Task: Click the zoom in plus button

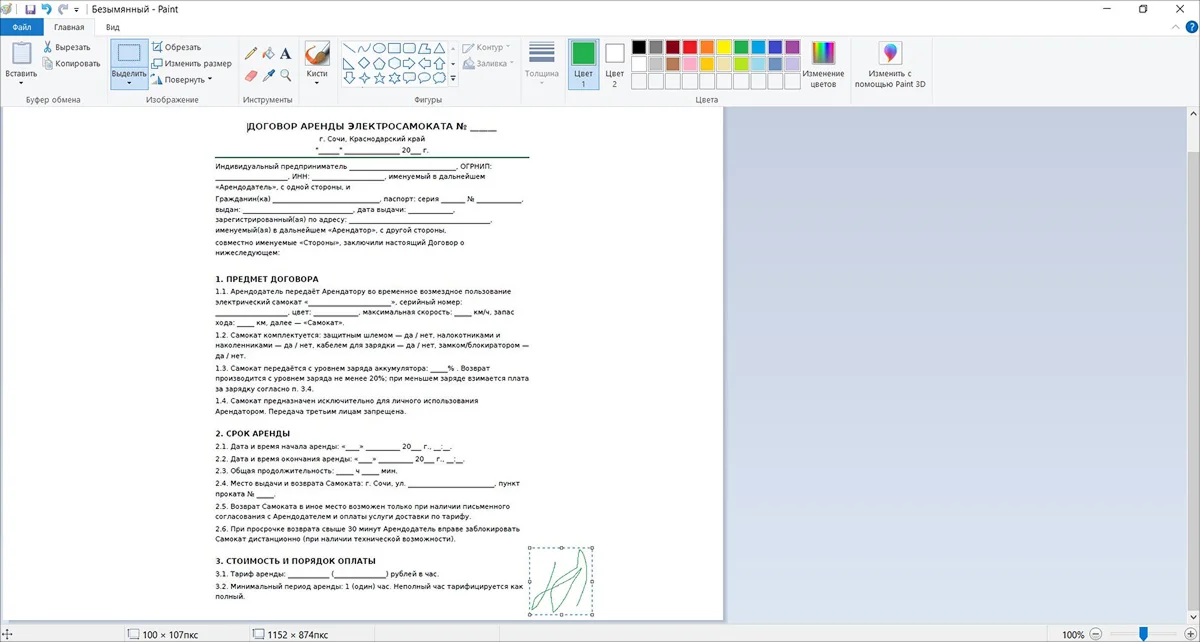Action: pos(1189,634)
